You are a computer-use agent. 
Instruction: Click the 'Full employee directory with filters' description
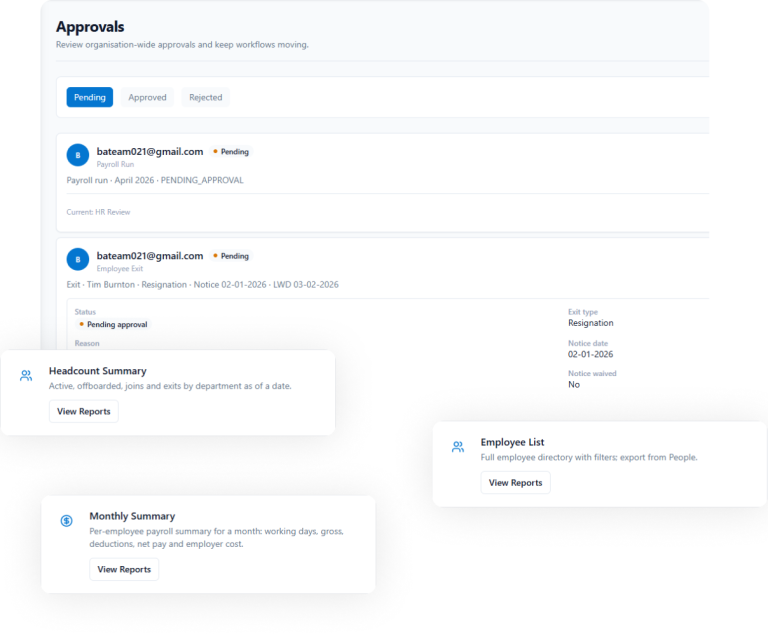[x=589, y=457]
